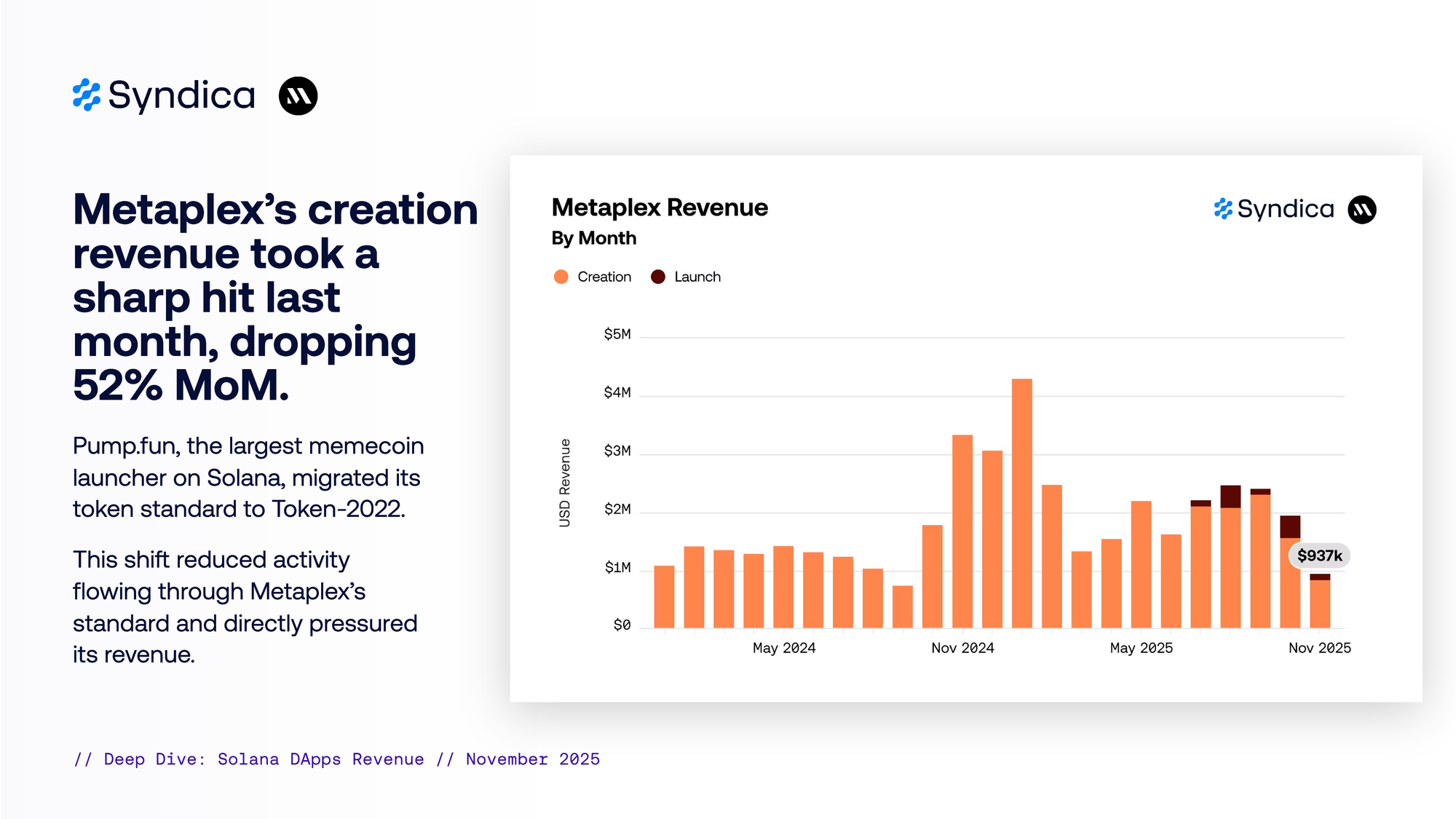Click the orange Creation legend dot
This screenshot has width=1456, height=819.
coord(561,277)
